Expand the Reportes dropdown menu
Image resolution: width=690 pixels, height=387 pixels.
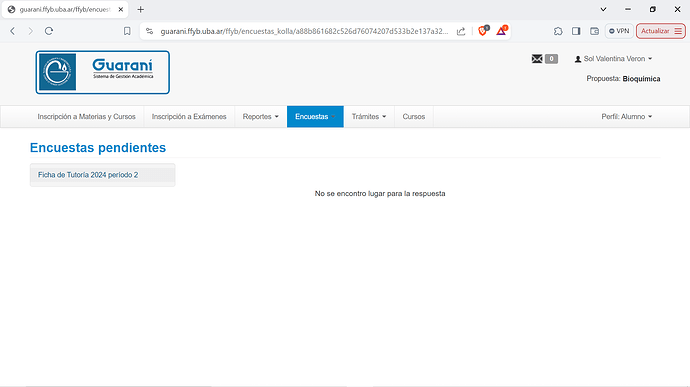tap(261, 117)
